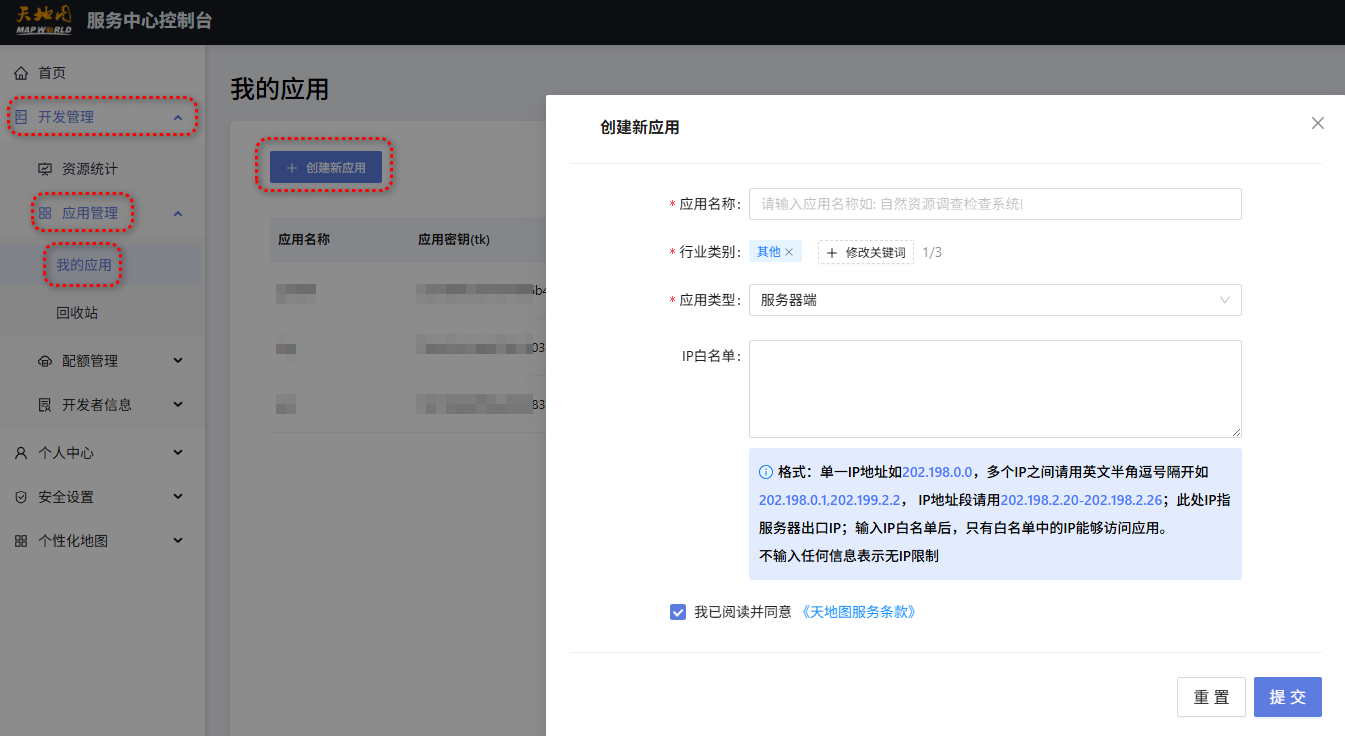Click the 开发管理 sidebar icon
Screen dimensions: 1345x736
21,117
